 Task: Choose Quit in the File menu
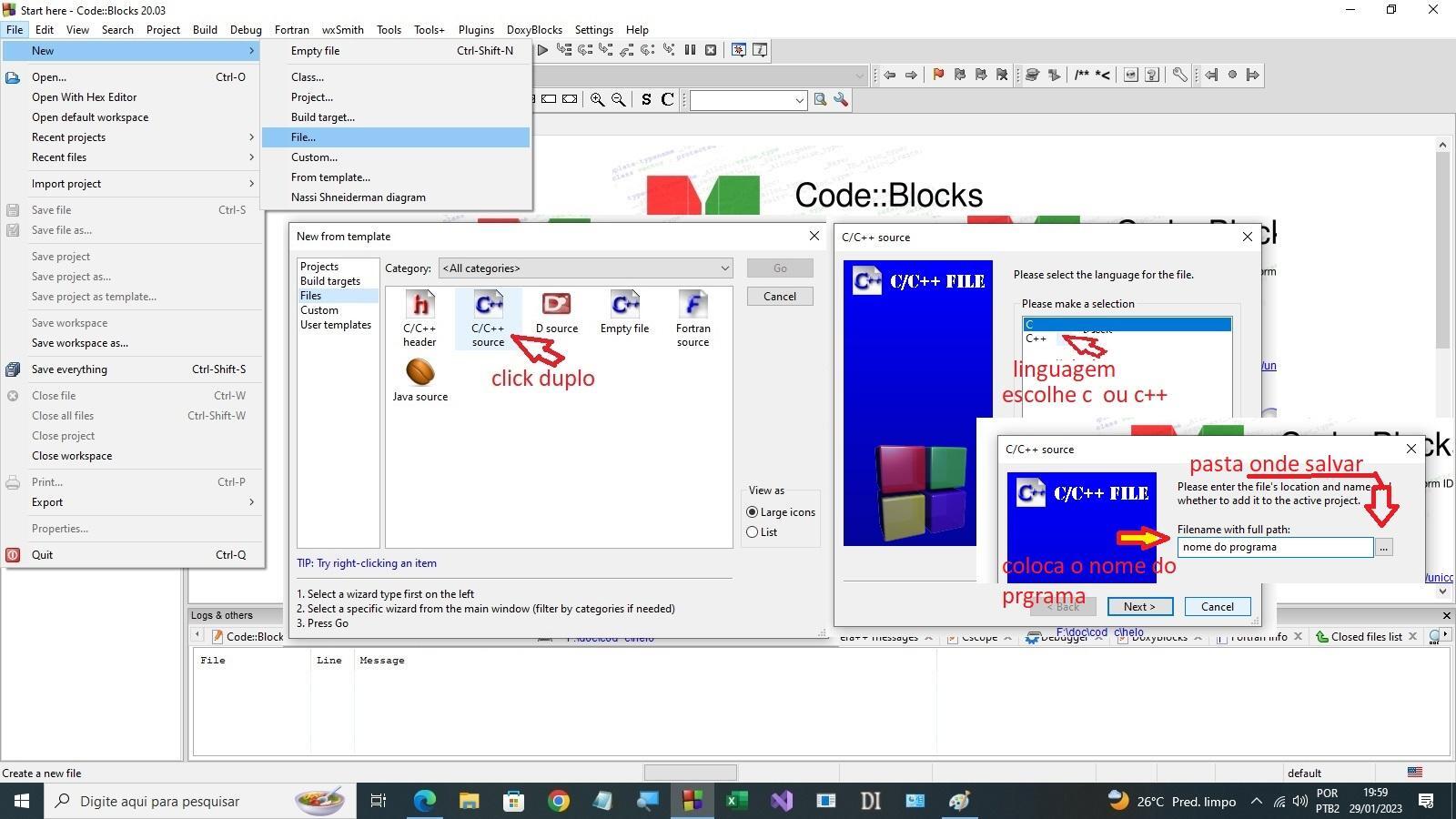133,555
